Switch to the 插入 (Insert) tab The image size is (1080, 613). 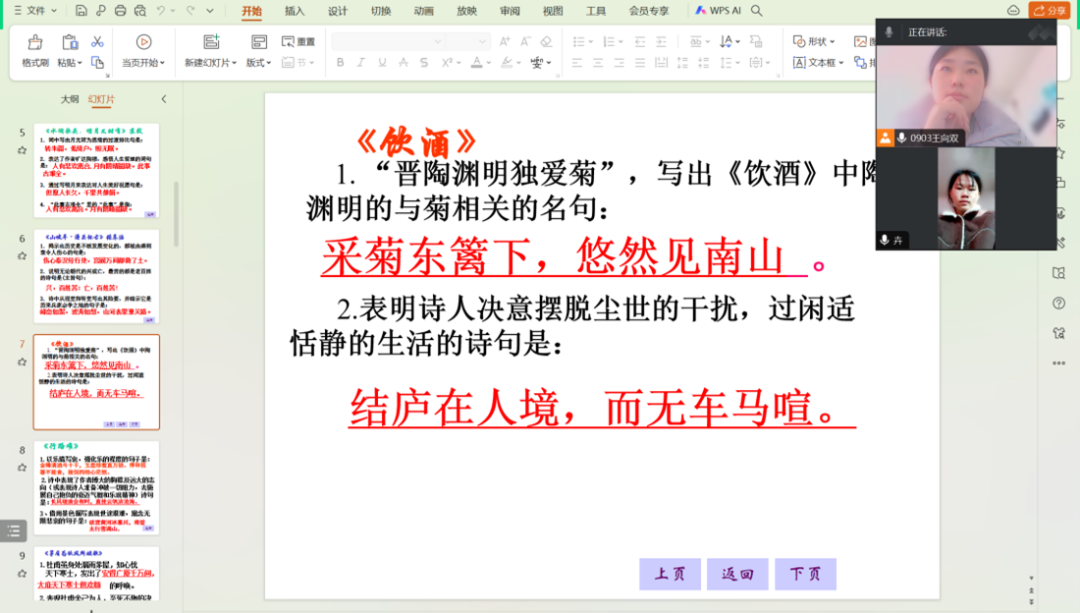point(294,11)
